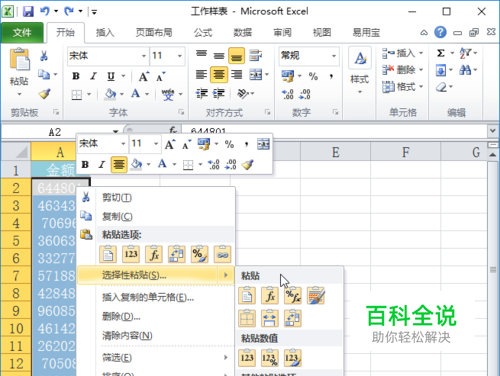Expand the Name Box dropdown arrow
The width and height of the screenshot is (500, 376).
[115, 132]
